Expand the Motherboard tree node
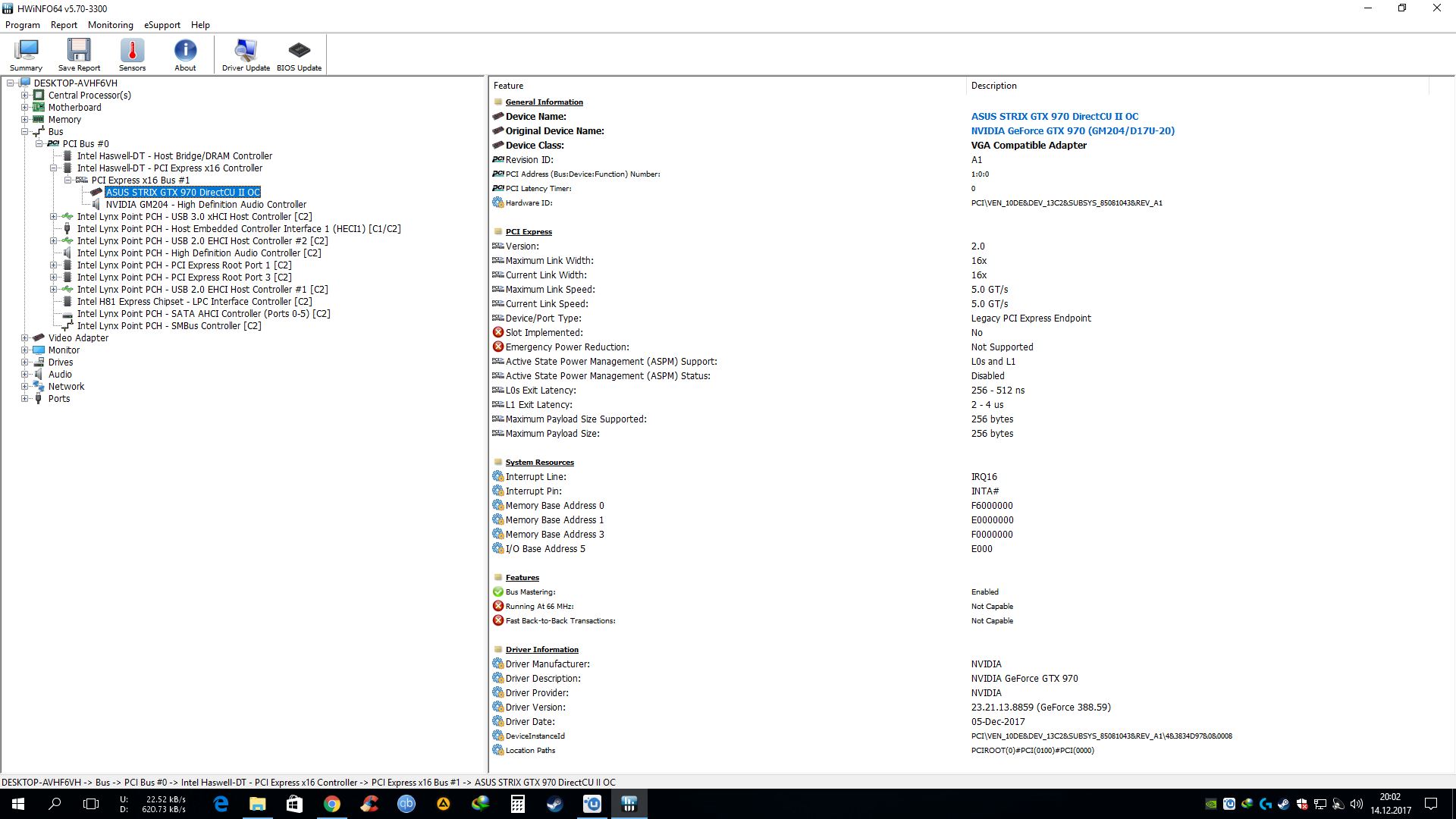The image size is (1456, 819). click(25, 108)
